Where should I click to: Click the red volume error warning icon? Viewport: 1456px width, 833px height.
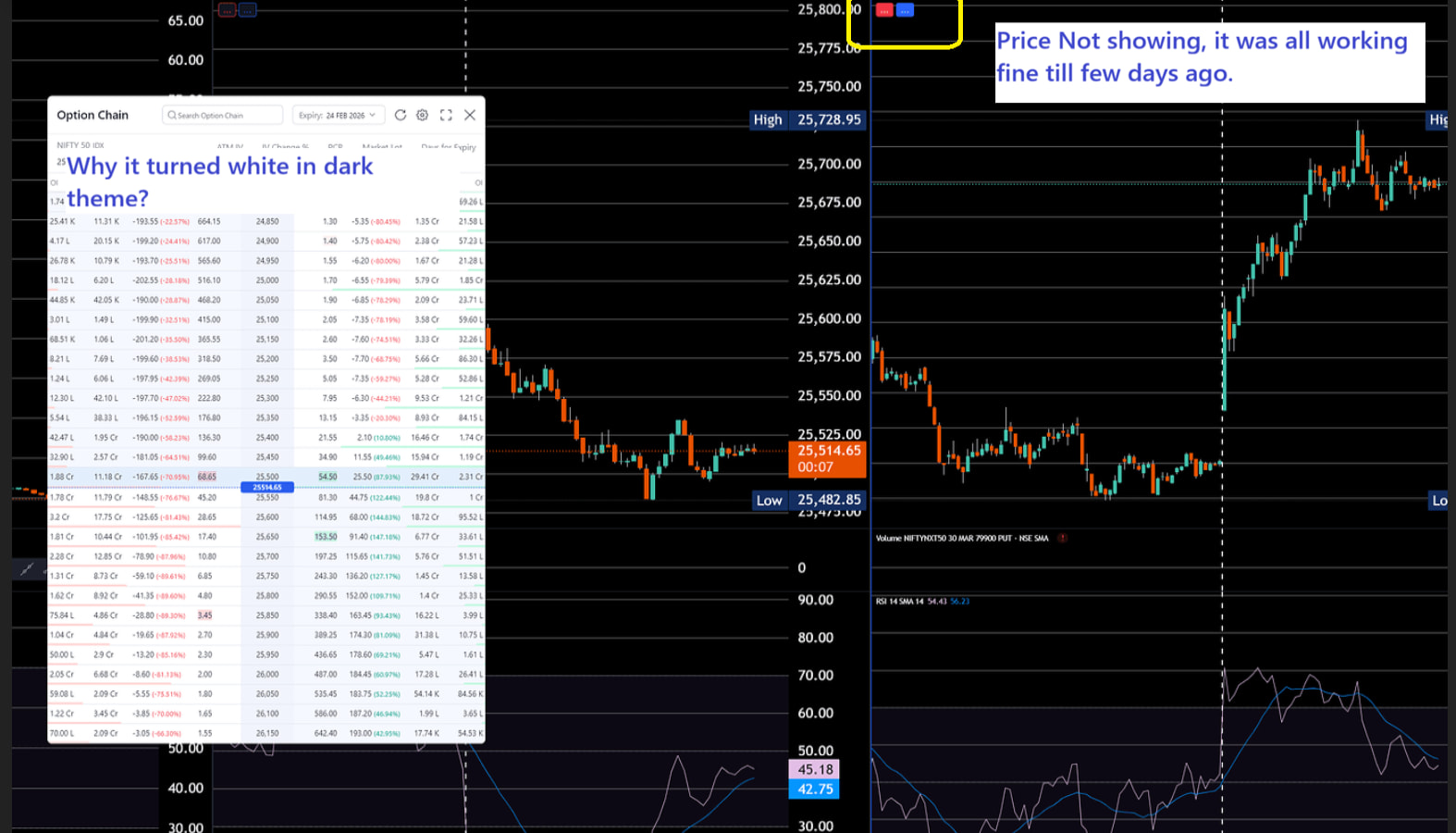pos(1062,538)
